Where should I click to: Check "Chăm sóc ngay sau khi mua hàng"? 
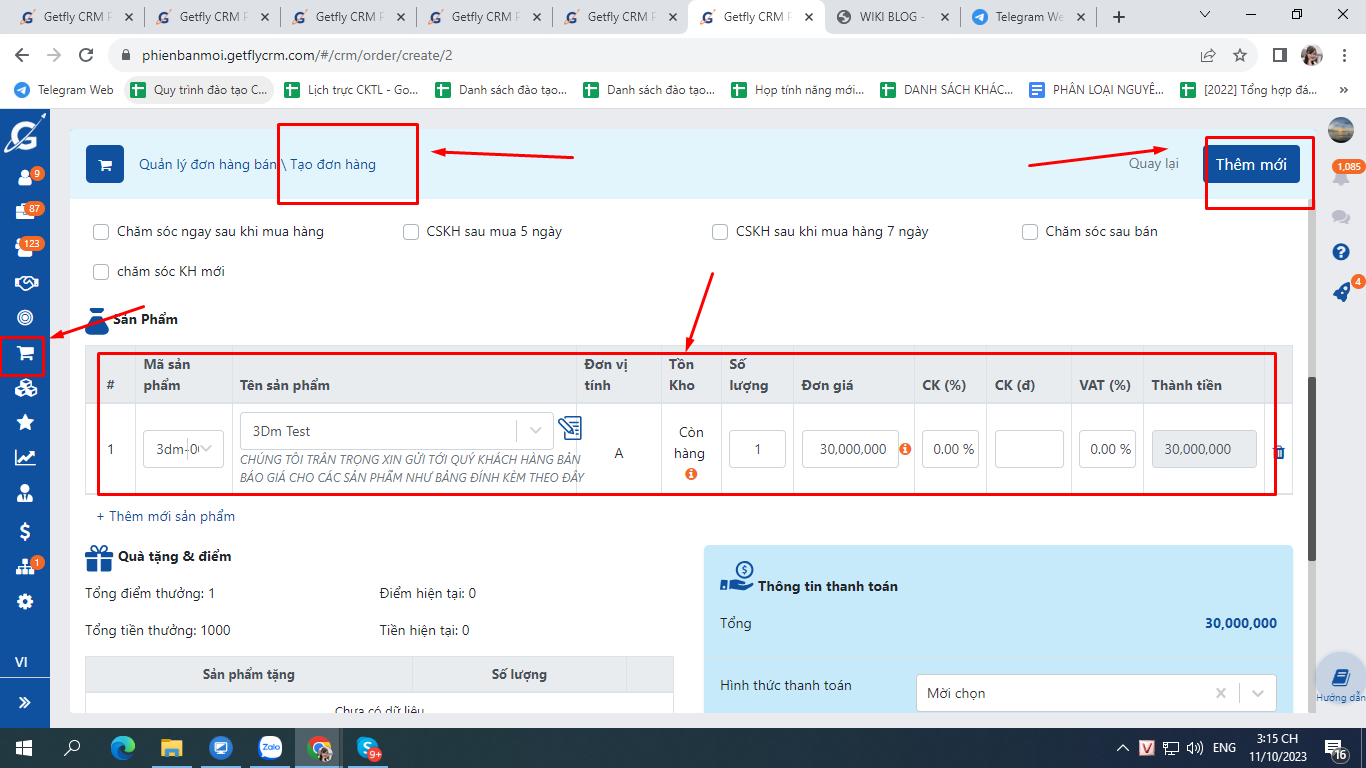tap(101, 232)
